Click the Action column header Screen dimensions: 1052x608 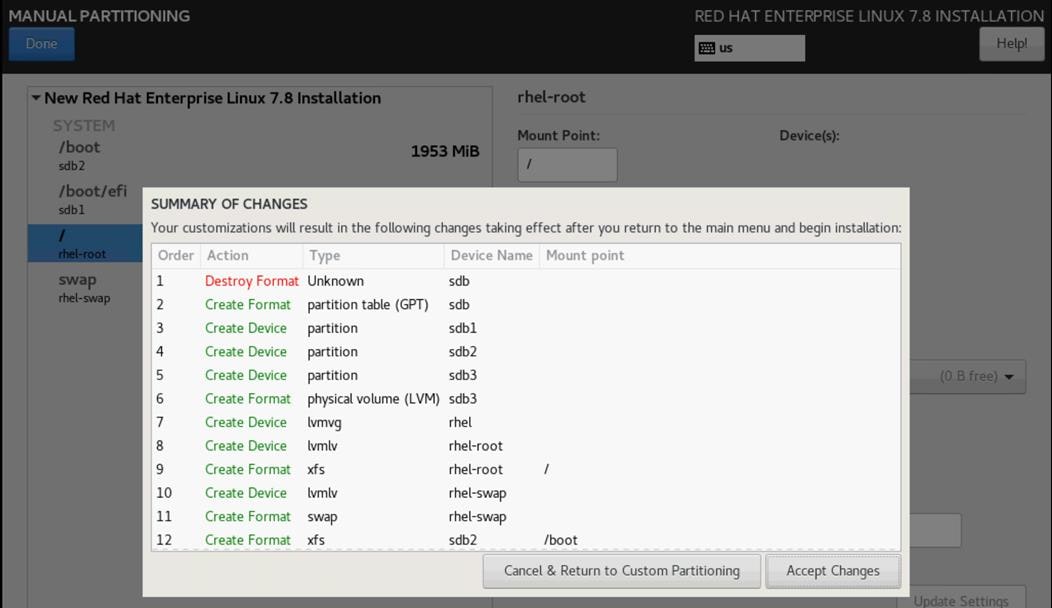pyautogui.click(x=226, y=255)
